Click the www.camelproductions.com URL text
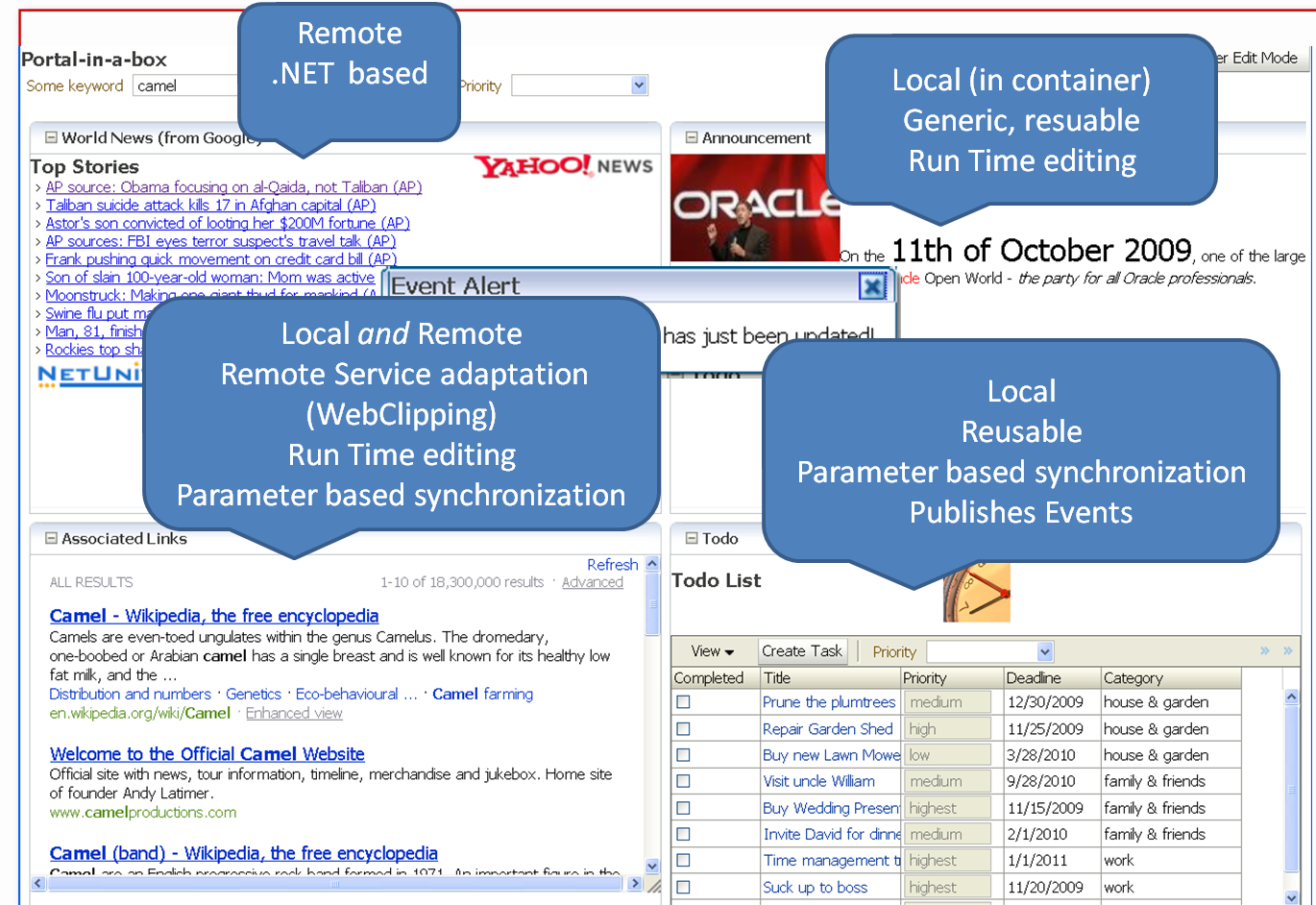1316x905 pixels. (x=143, y=813)
